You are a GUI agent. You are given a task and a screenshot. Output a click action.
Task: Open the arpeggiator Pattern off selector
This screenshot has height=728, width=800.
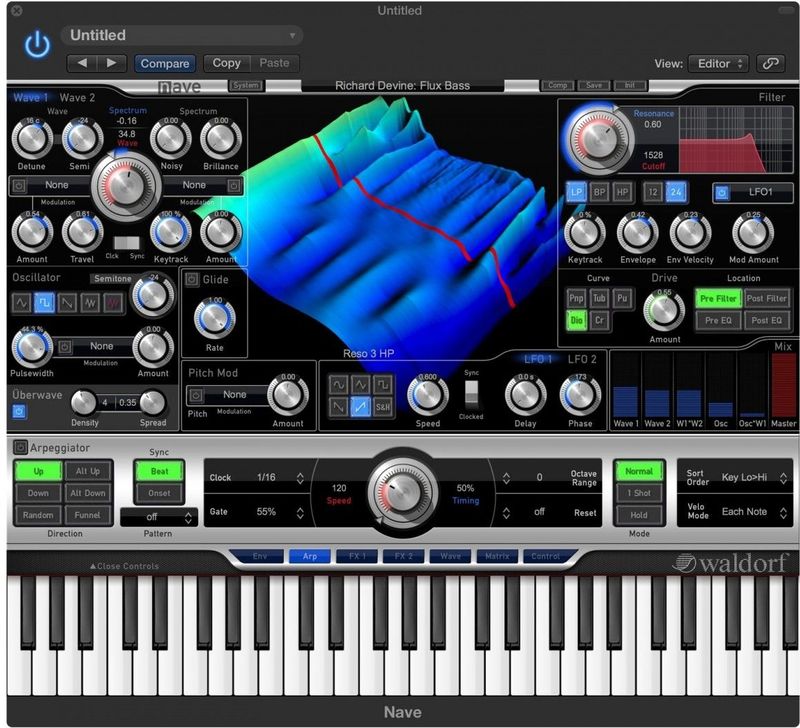click(158, 517)
